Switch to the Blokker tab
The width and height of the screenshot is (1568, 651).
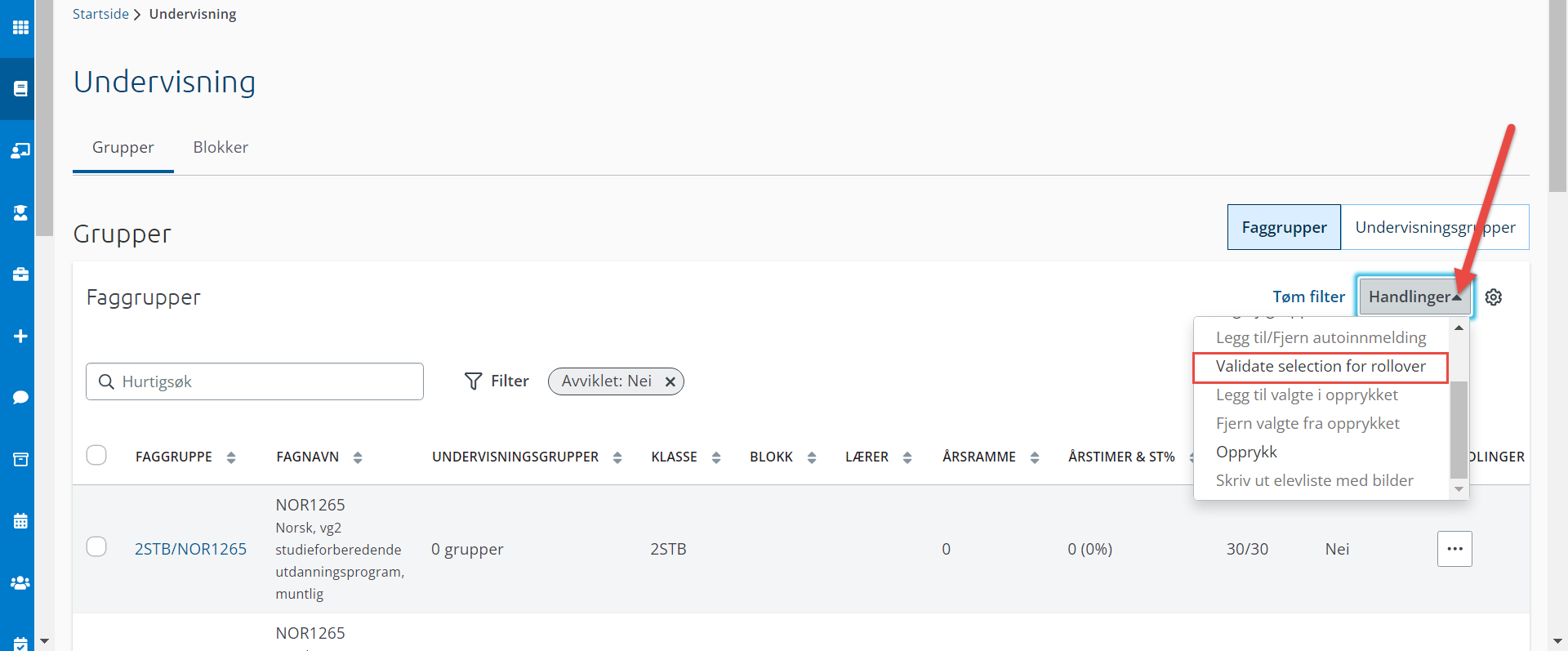pos(220,147)
